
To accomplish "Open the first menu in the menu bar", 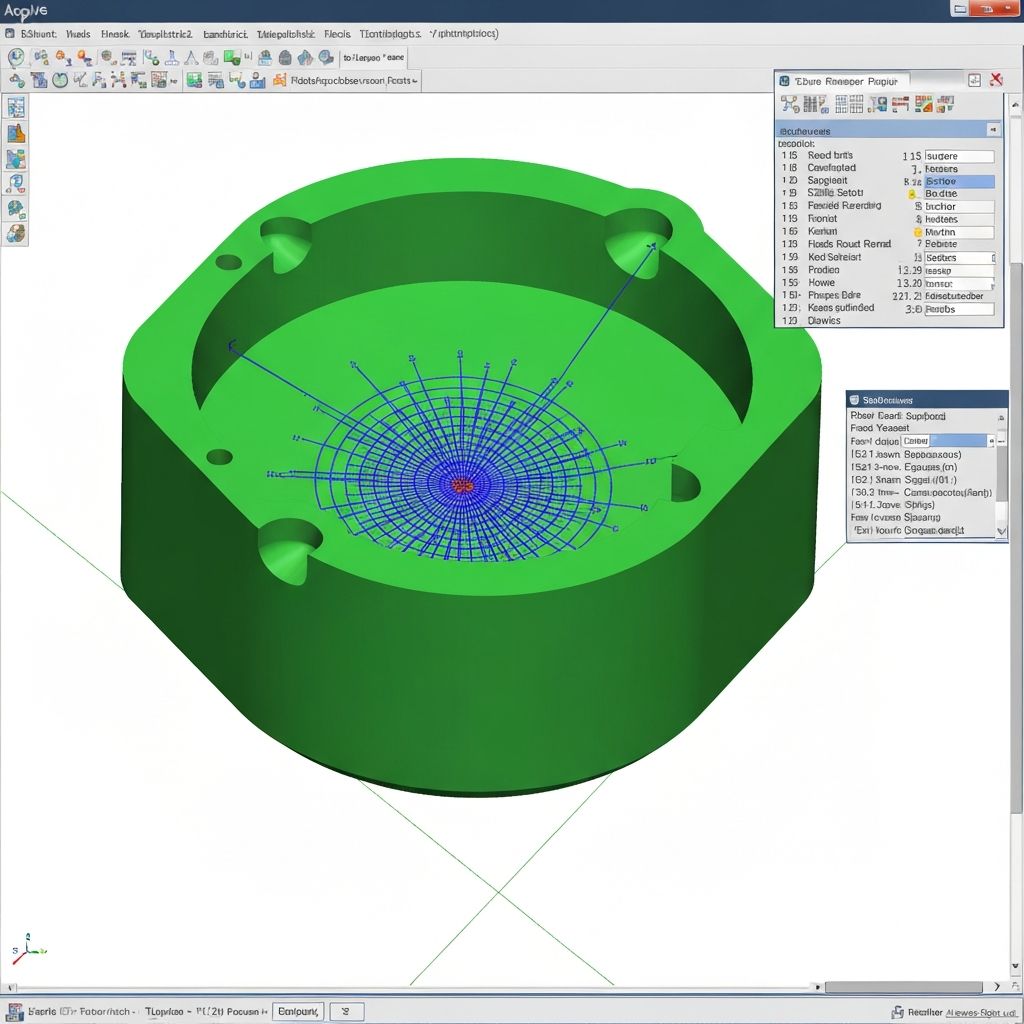I will [x=35, y=33].
